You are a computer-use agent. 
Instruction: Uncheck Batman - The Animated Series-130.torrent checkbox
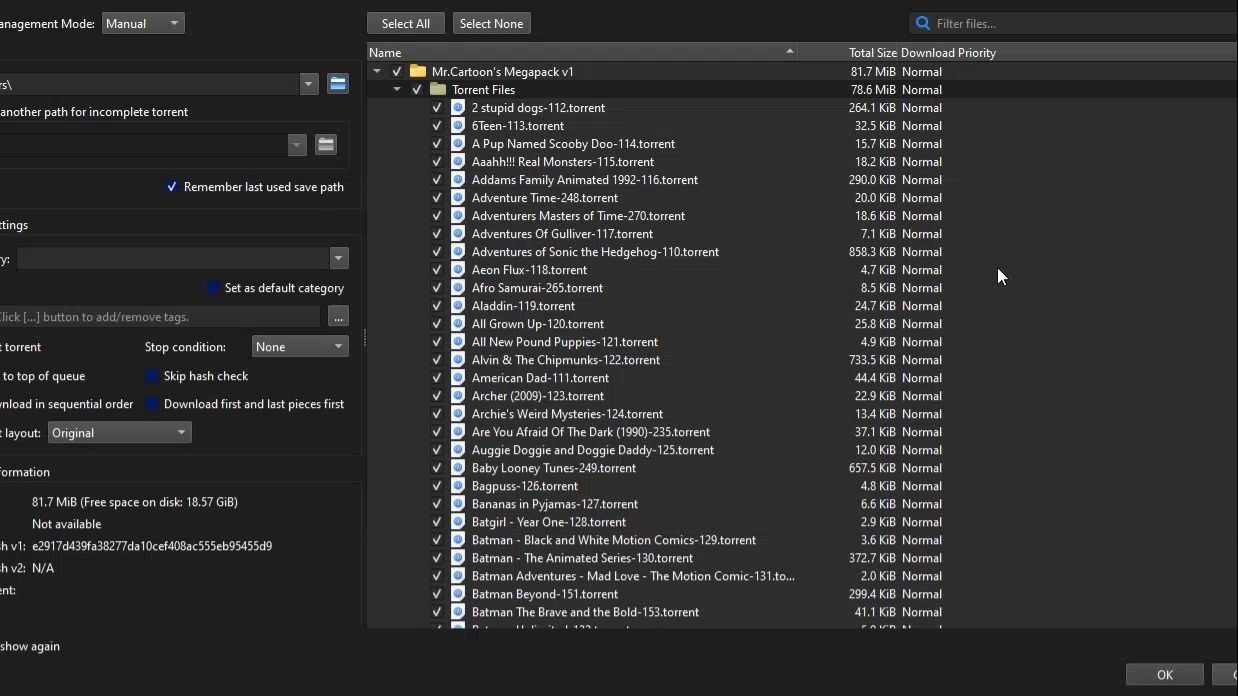(437, 557)
